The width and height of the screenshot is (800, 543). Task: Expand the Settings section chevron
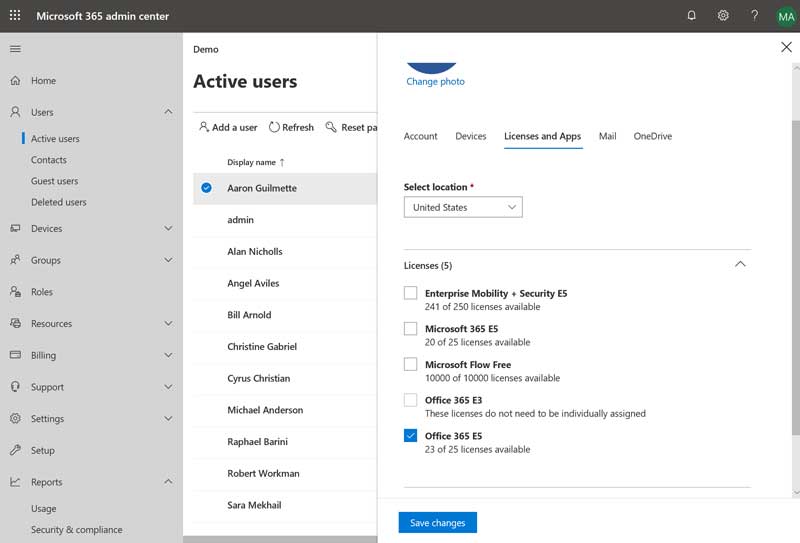168,418
